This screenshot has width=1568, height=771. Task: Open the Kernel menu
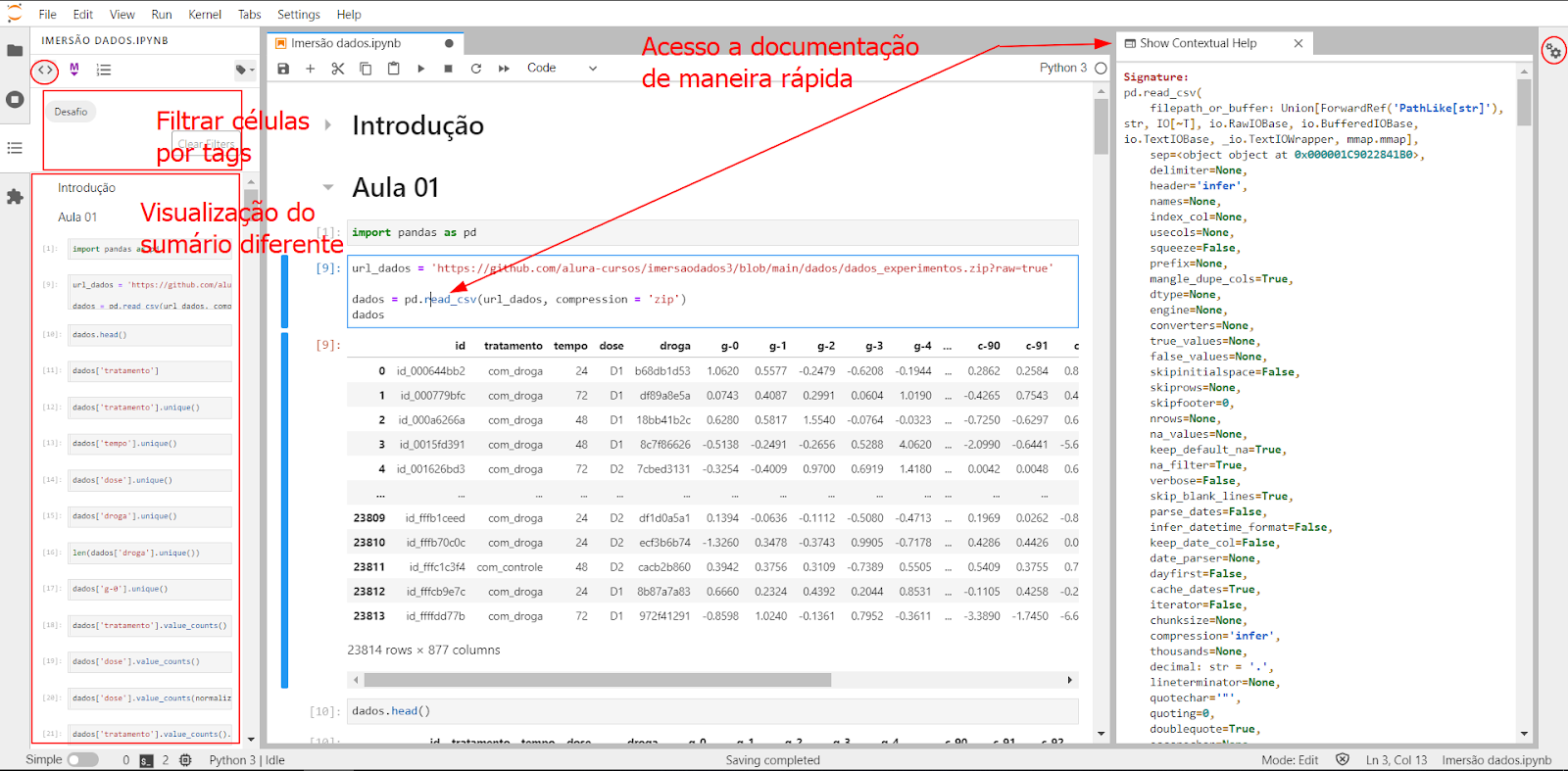[x=205, y=15]
